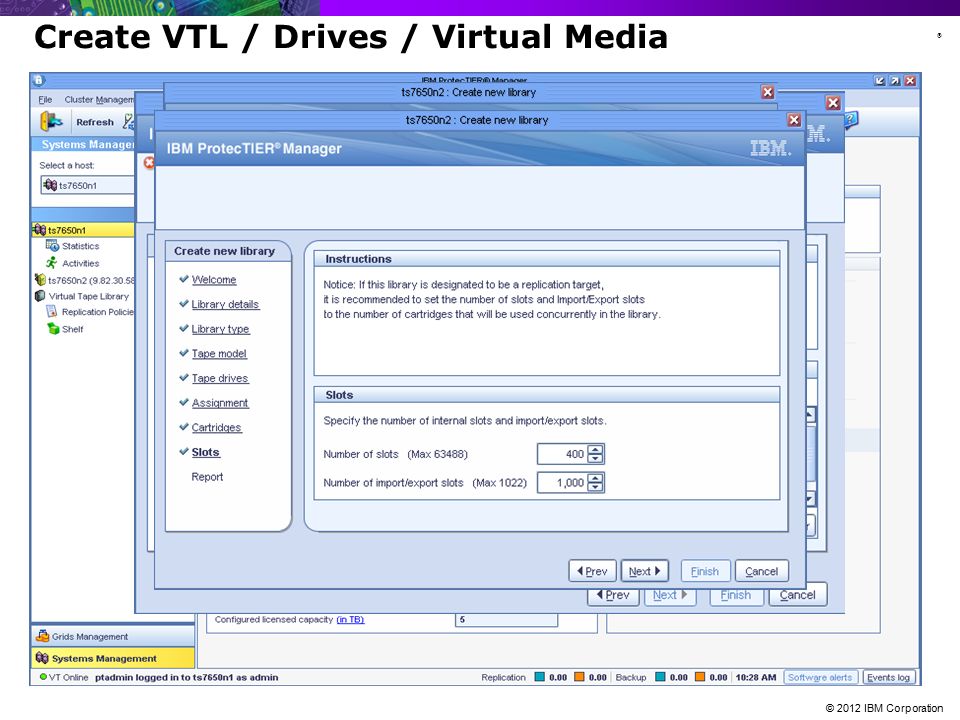
Task: Decrease the Number of slots value
Action: coord(595,459)
